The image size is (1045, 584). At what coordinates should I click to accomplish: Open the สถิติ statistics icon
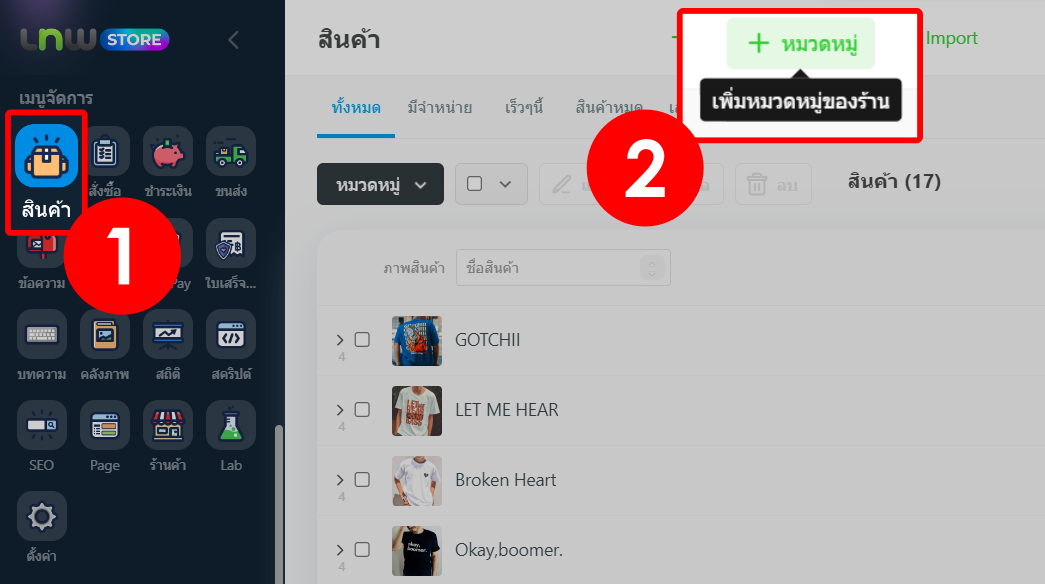[x=168, y=334]
